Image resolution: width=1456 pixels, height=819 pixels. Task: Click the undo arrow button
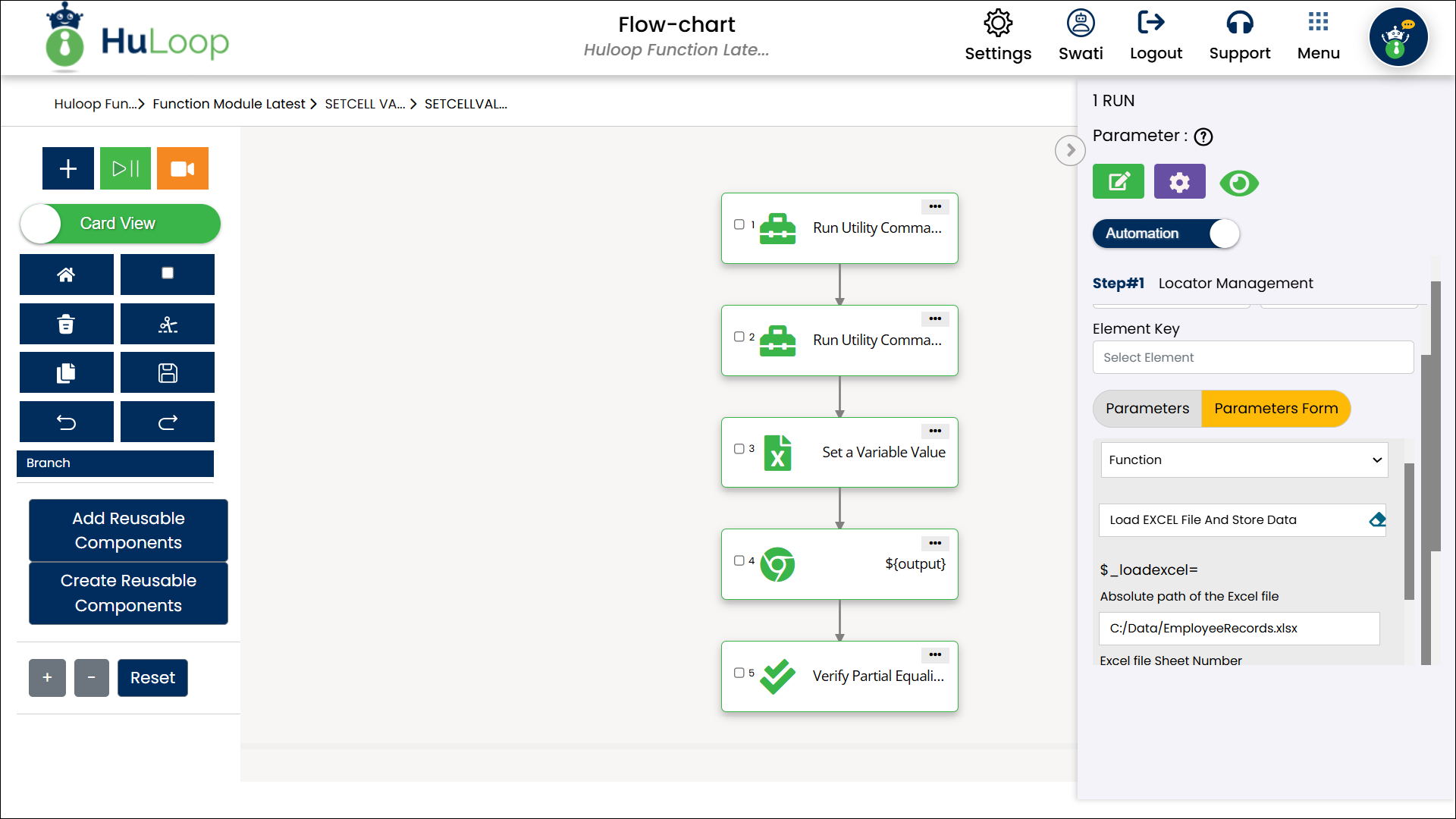(x=67, y=422)
